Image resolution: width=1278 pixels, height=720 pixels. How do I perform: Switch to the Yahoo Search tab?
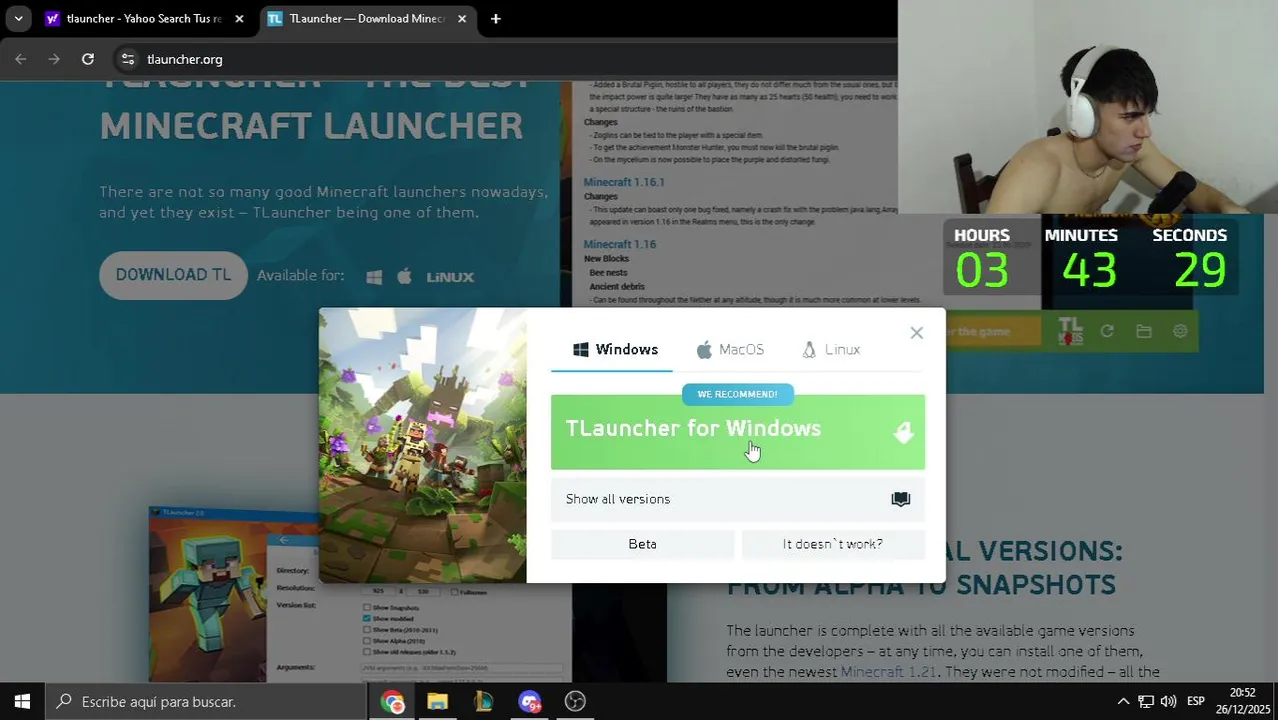click(x=143, y=18)
